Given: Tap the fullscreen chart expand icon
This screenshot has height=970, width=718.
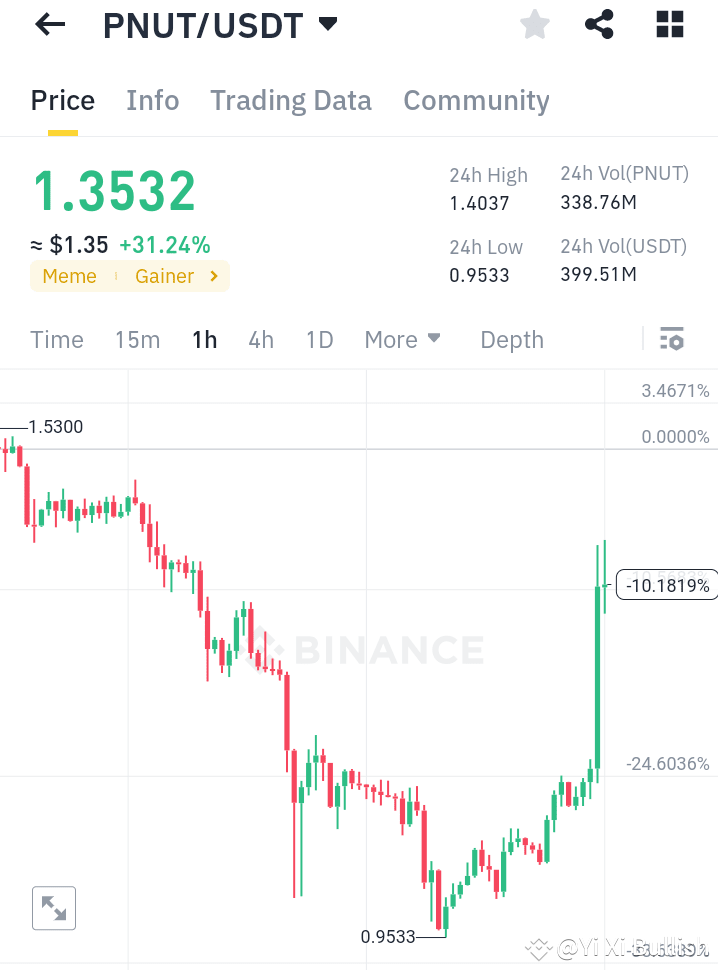Looking at the screenshot, I should (x=53, y=908).
